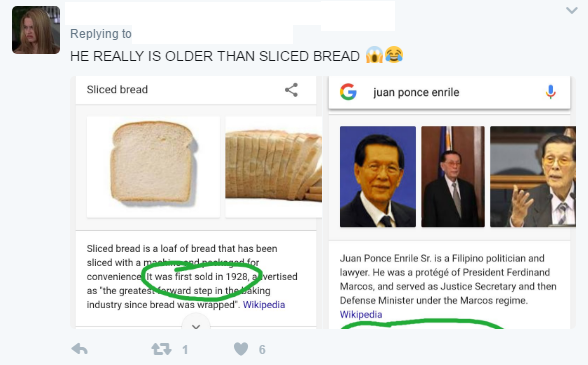
Task: View the single bread slice image
Action: [x=153, y=167]
